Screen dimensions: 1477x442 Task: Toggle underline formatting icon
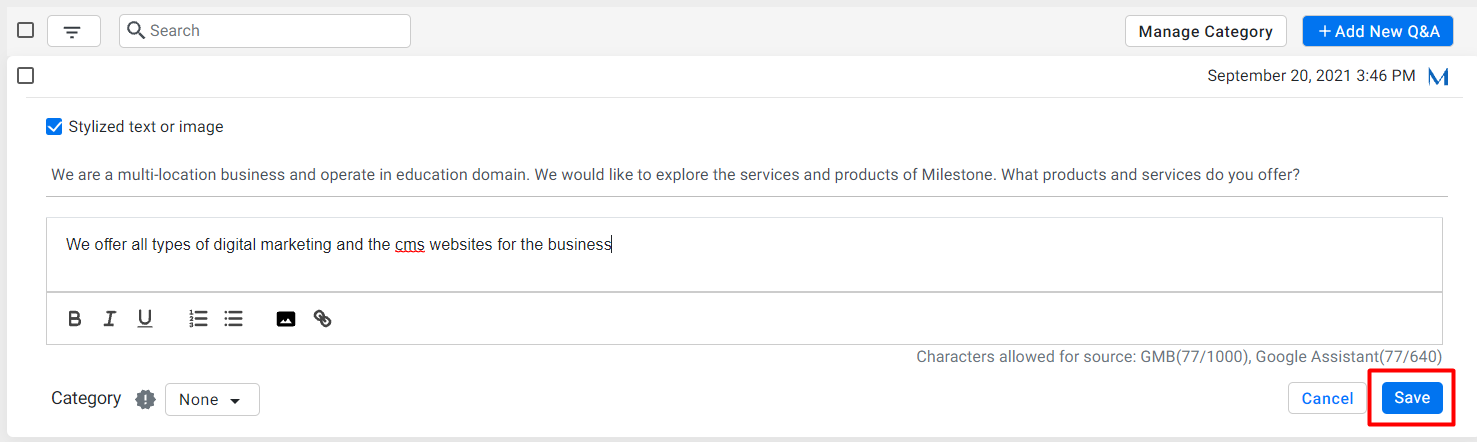pos(145,319)
